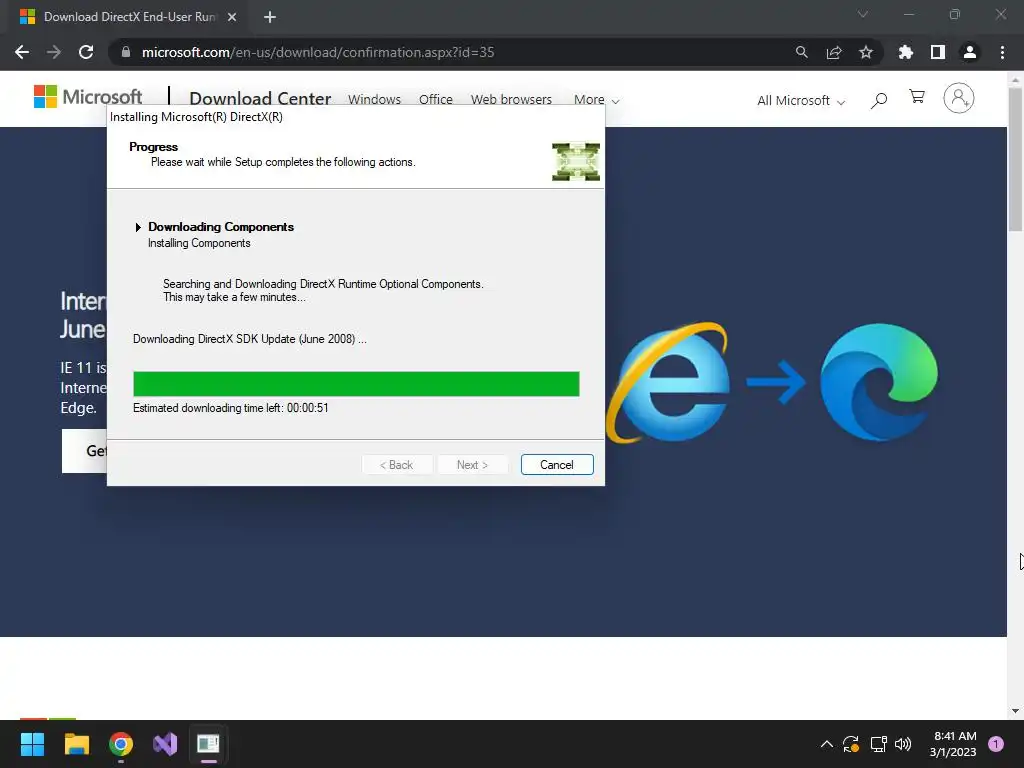Open the Web browsers nav link

coord(511,99)
